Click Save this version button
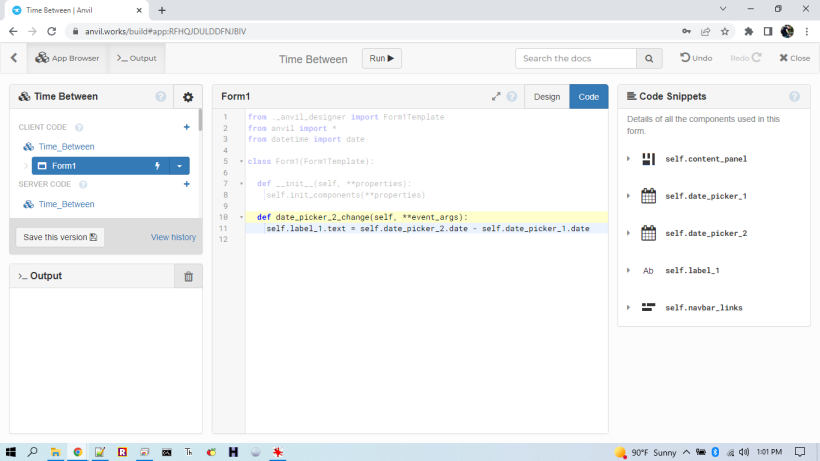This screenshot has width=820, height=461. [x=60, y=237]
